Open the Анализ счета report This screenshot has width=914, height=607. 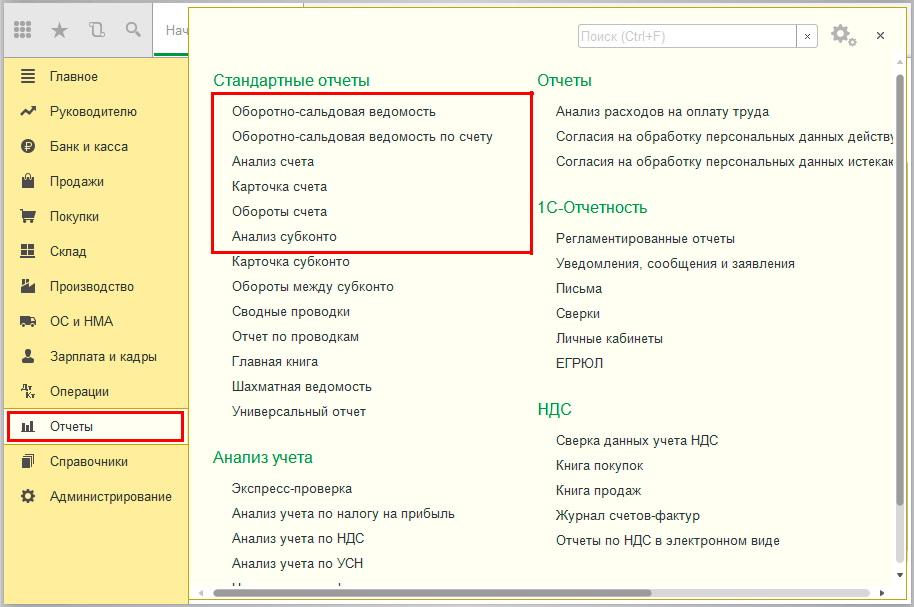(273, 162)
